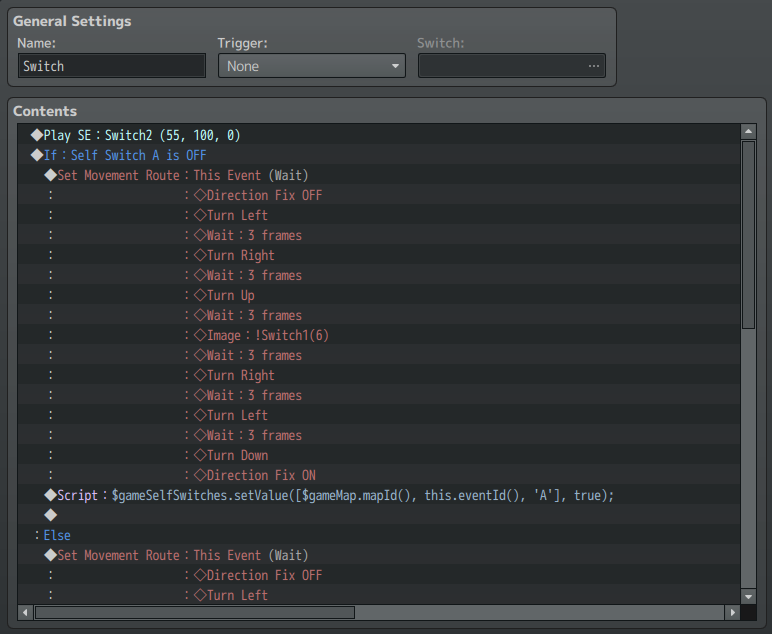
Task: Select the Direction Fix OFF row under Else
Action: coord(379,575)
